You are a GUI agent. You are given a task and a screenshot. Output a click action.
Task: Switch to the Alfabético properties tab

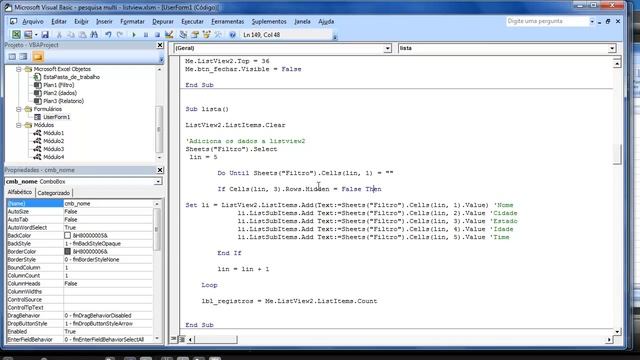20,192
